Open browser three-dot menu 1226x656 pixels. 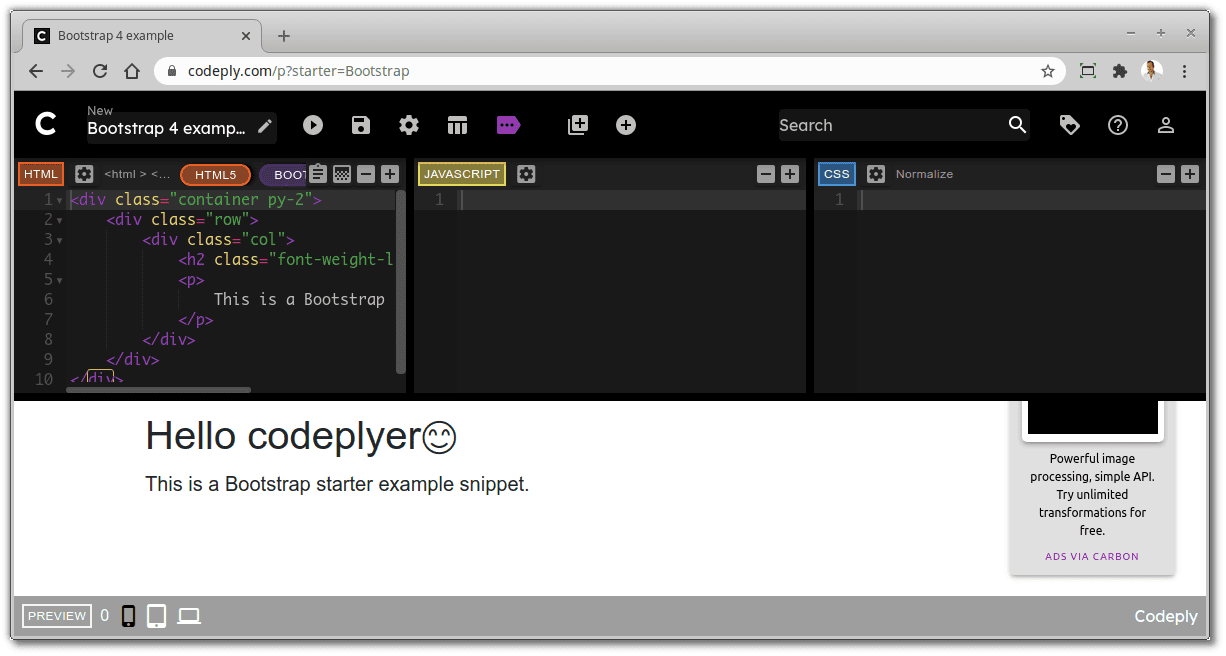point(1185,71)
